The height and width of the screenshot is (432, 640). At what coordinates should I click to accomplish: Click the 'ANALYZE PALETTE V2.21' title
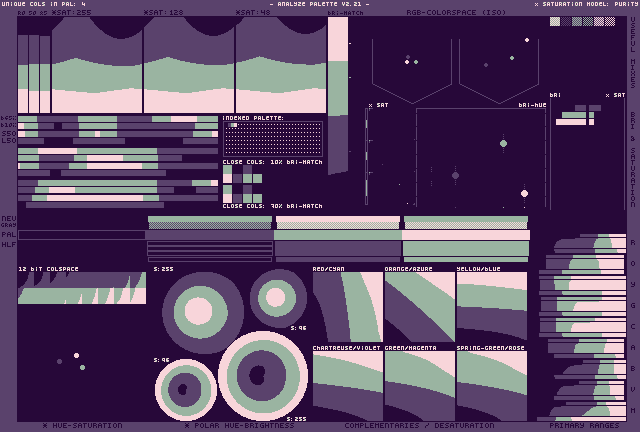320,4
